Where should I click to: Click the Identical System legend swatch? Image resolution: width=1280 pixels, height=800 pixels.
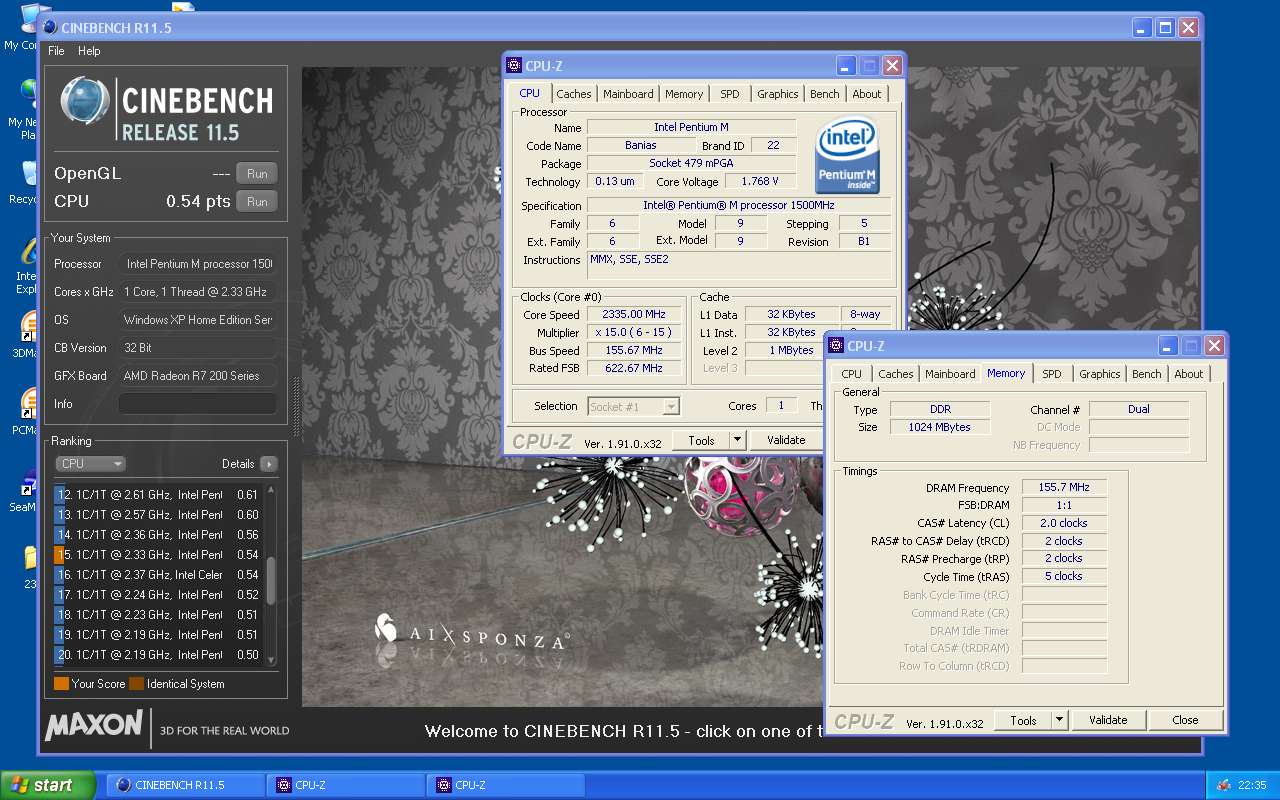click(136, 684)
